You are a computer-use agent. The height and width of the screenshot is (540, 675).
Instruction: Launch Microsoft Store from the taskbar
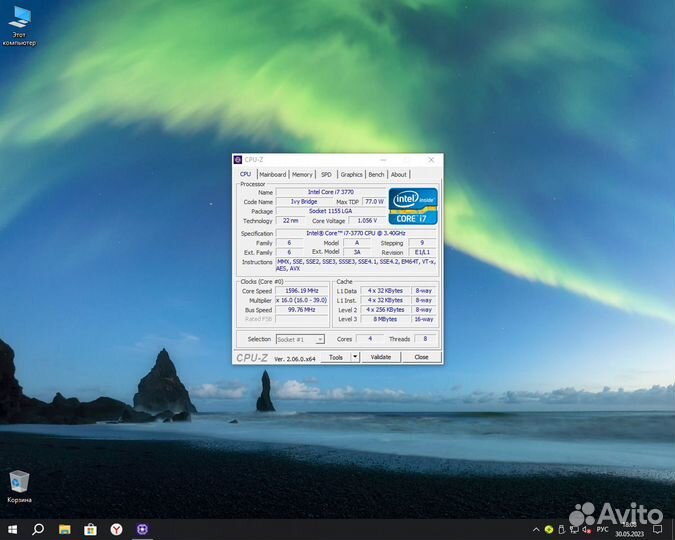pos(90,529)
